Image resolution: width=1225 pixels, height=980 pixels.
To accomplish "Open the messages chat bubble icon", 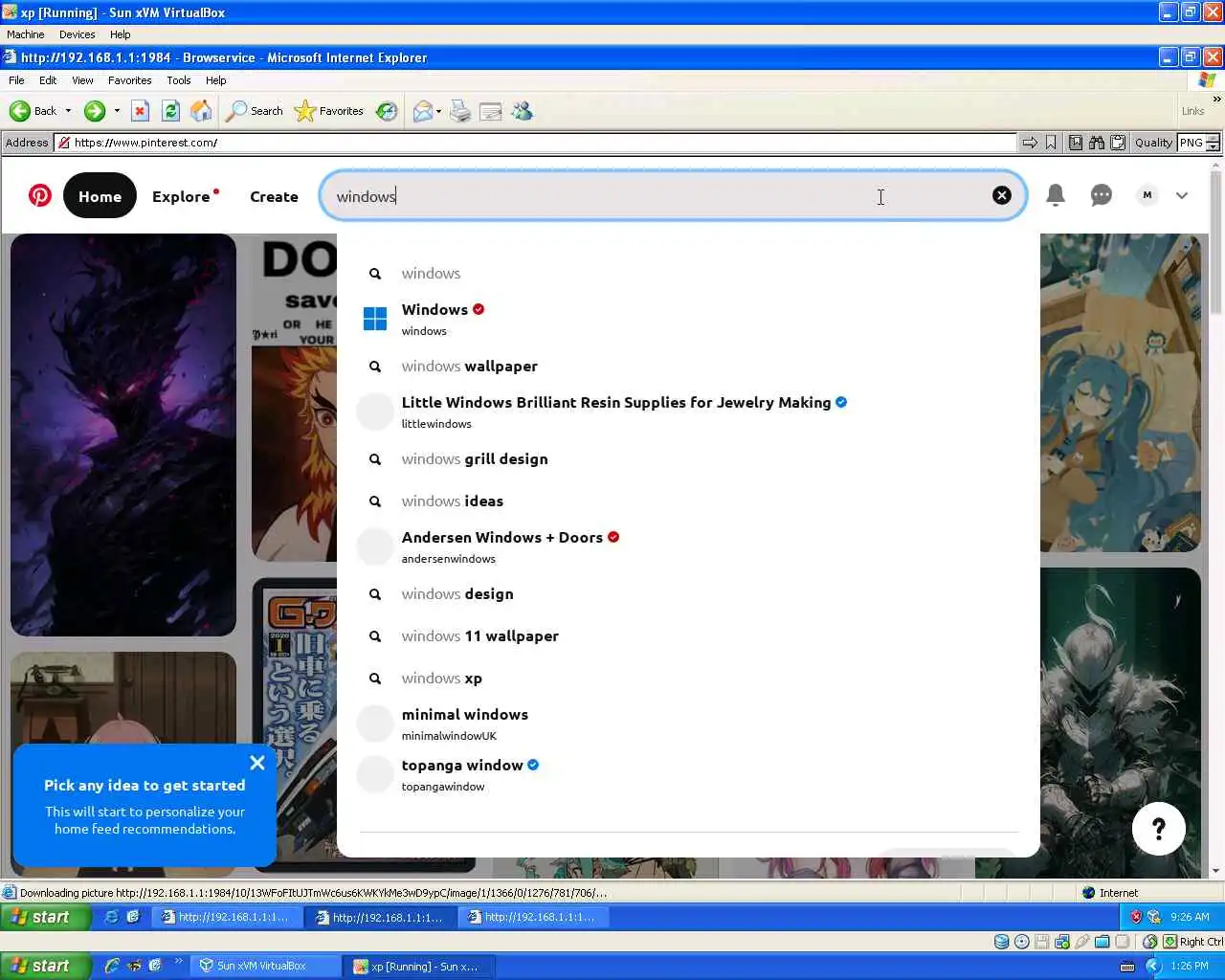I will [1102, 195].
